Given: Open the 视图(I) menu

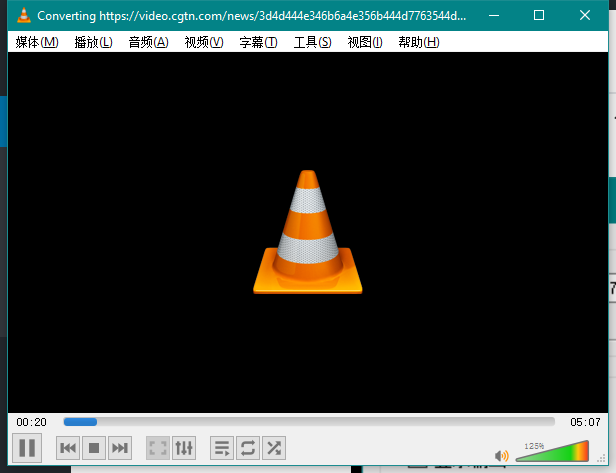Looking at the screenshot, I should (x=365, y=42).
